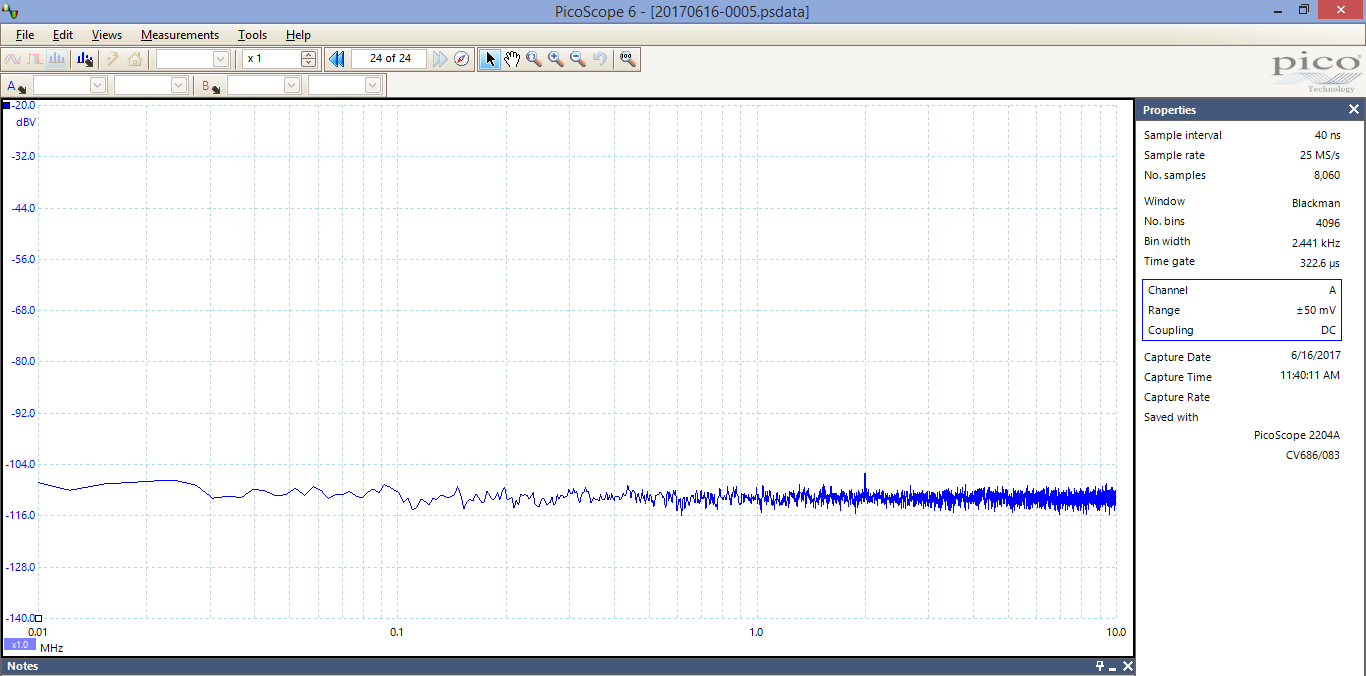Open Channel B options button
Image resolution: width=1366 pixels, height=676 pixels.
pos(211,86)
